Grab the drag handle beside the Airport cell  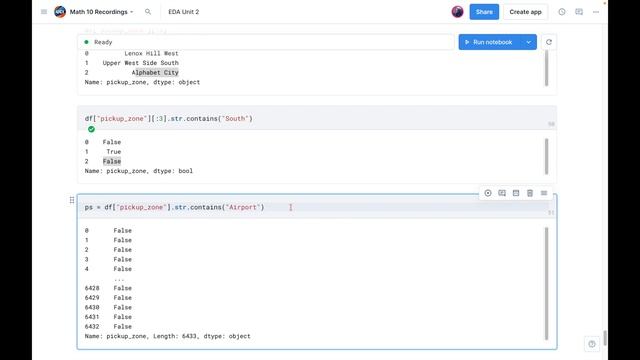pos(72,200)
